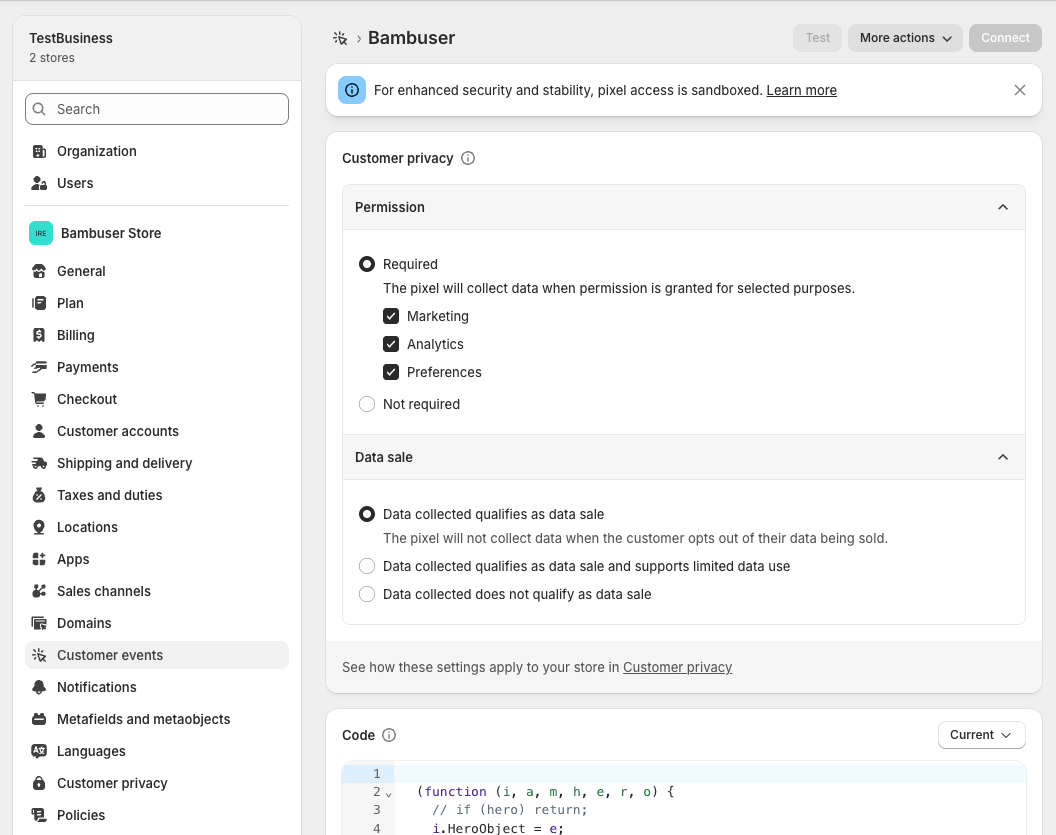Viewport: 1056px width, 835px height.
Task: Select the supports limited data use option
Action: tap(367, 566)
